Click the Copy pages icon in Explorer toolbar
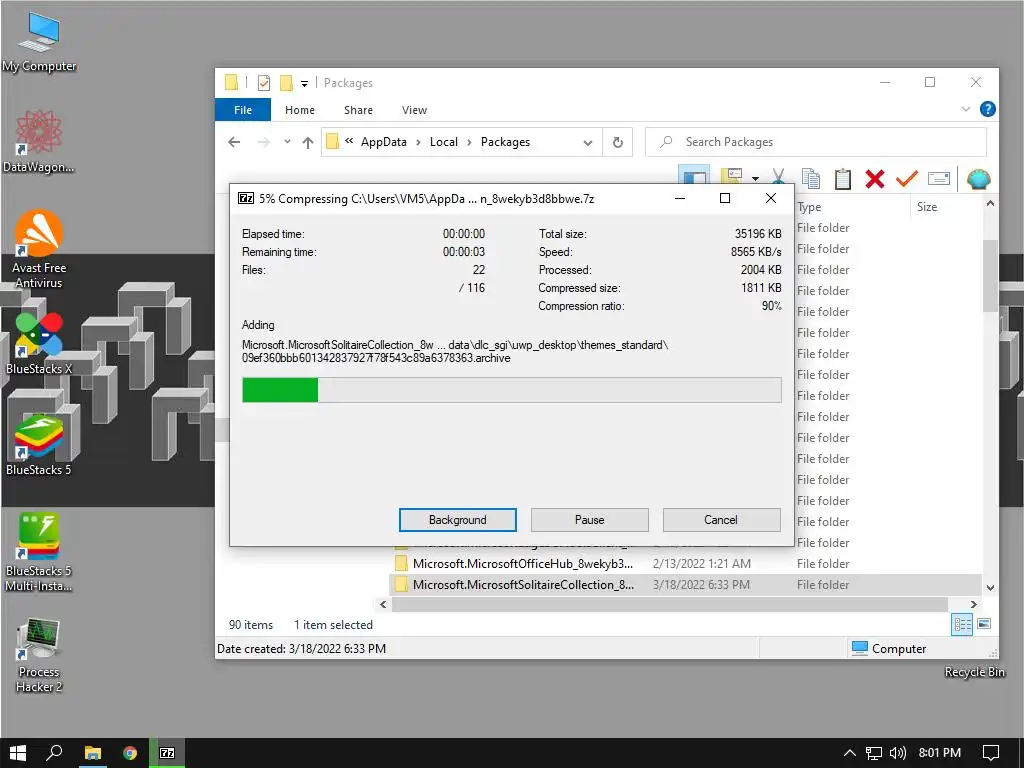 click(x=811, y=178)
